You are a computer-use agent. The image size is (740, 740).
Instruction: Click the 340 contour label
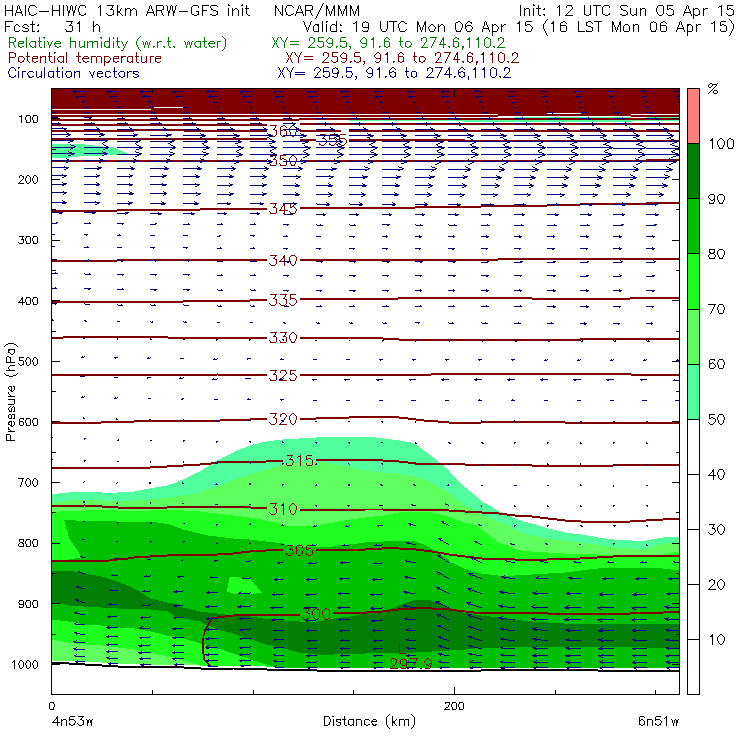tap(283, 260)
